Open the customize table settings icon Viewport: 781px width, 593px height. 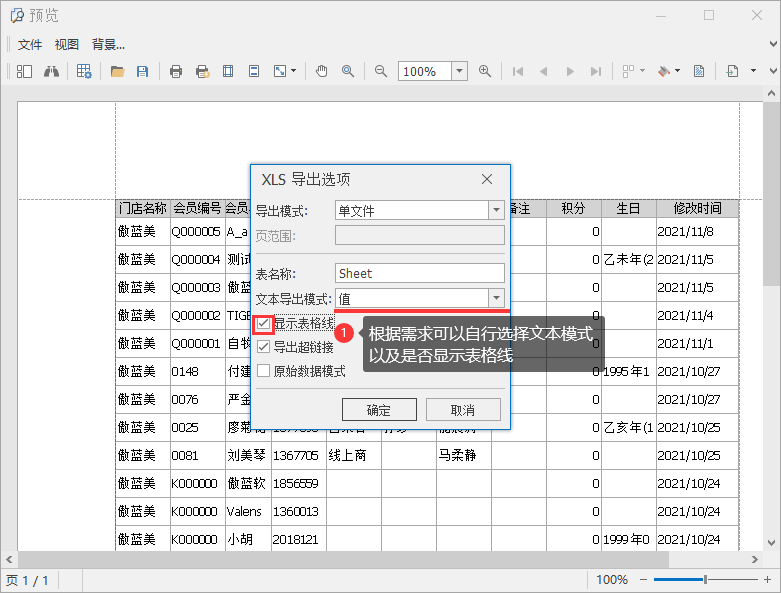[x=84, y=71]
